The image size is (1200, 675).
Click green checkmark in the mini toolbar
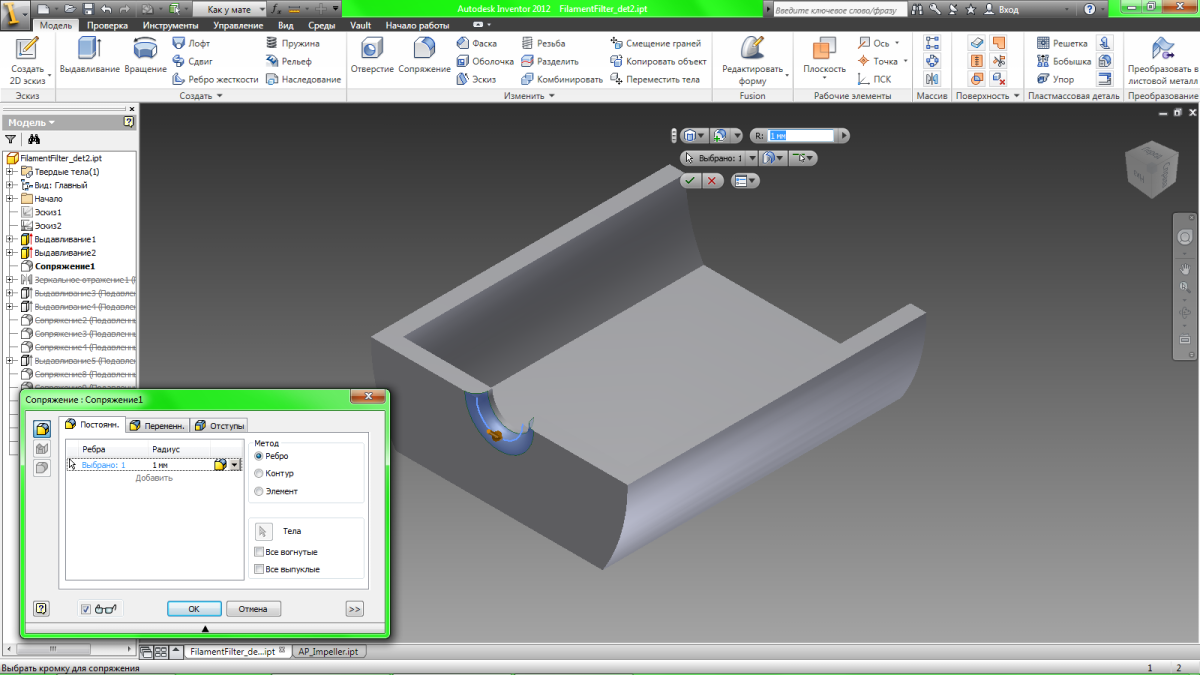click(690, 181)
